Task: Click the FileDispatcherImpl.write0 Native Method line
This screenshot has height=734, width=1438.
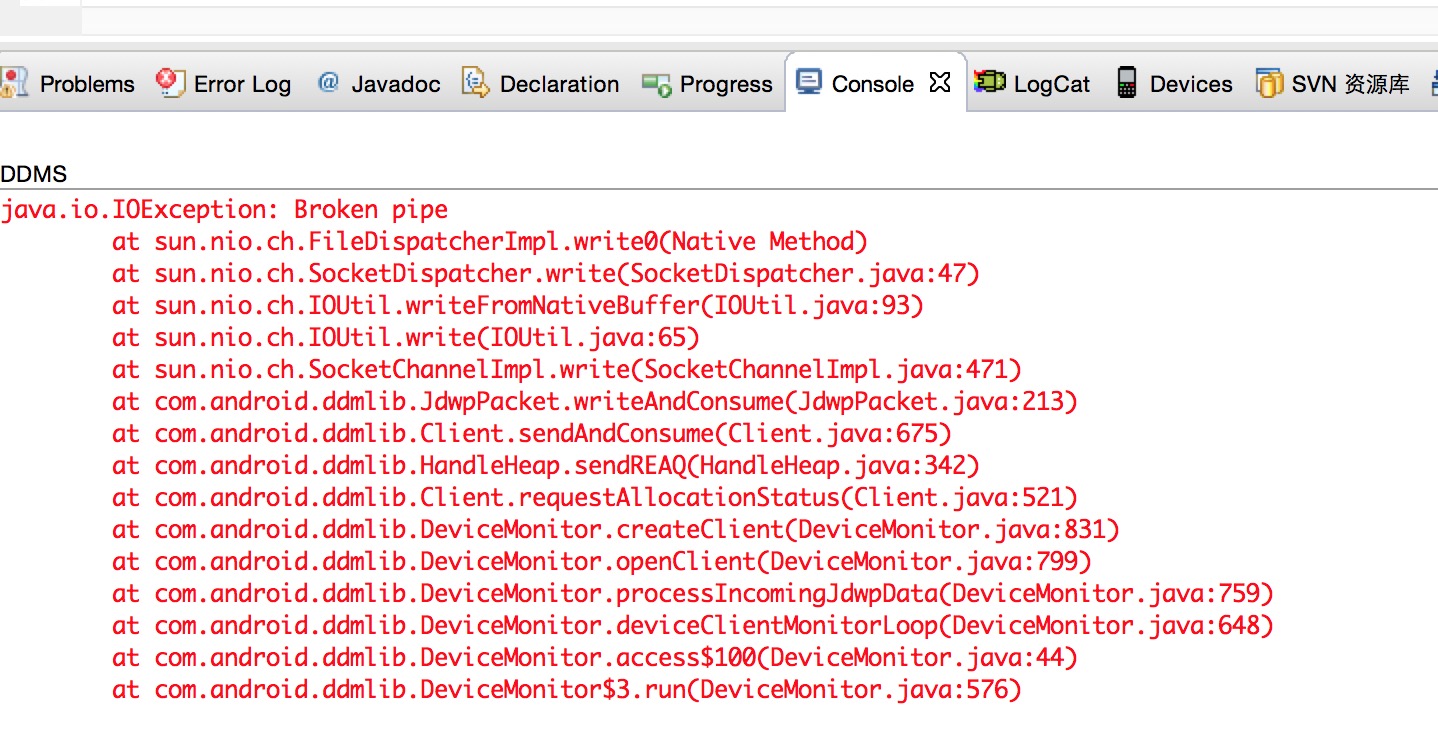Action: point(490,242)
